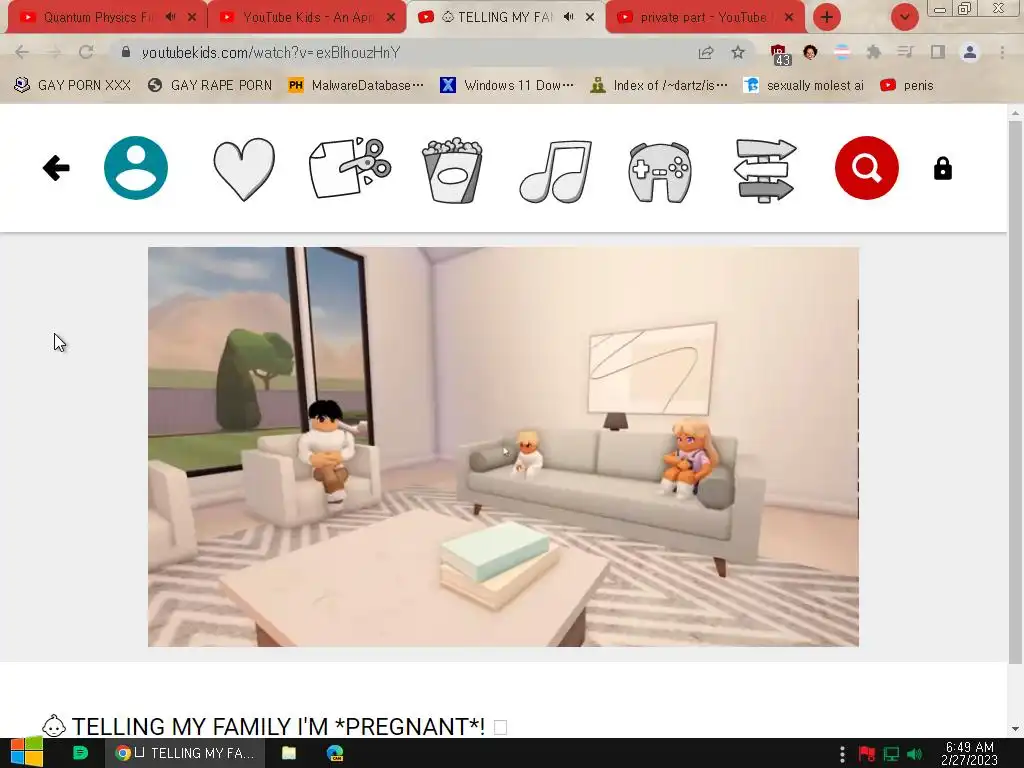Go back with the black arrow in YouTube Kids

coord(56,168)
